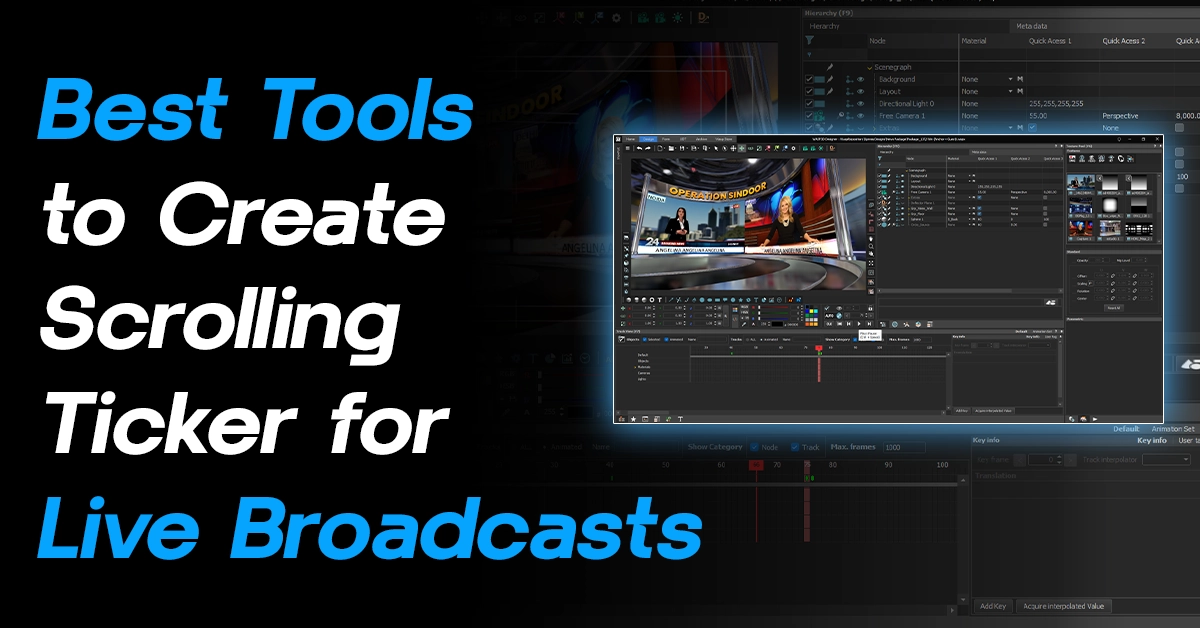This screenshot has width=1200, height=628.
Task: Click the Quick Acess 1 column header
Action: coord(1050,41)
